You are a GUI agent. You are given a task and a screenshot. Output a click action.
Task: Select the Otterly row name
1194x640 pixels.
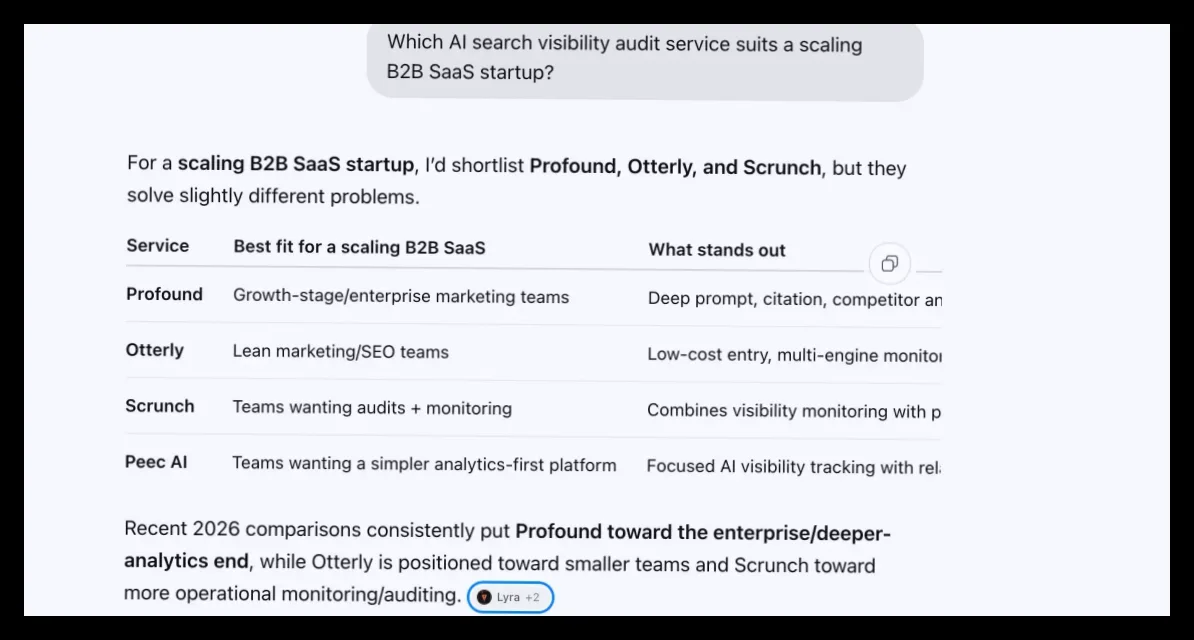tap(155, 350)
